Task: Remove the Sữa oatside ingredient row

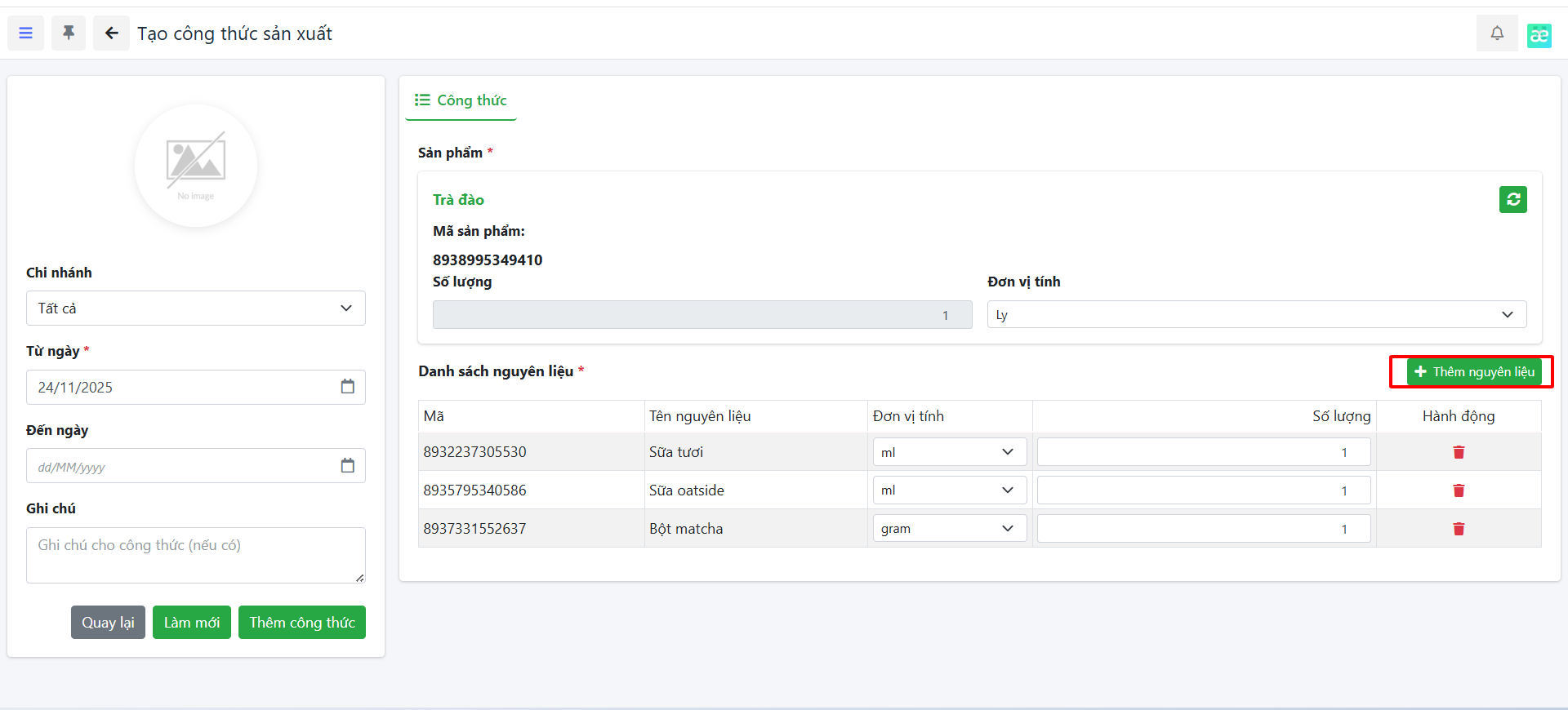Action: 1458,490
